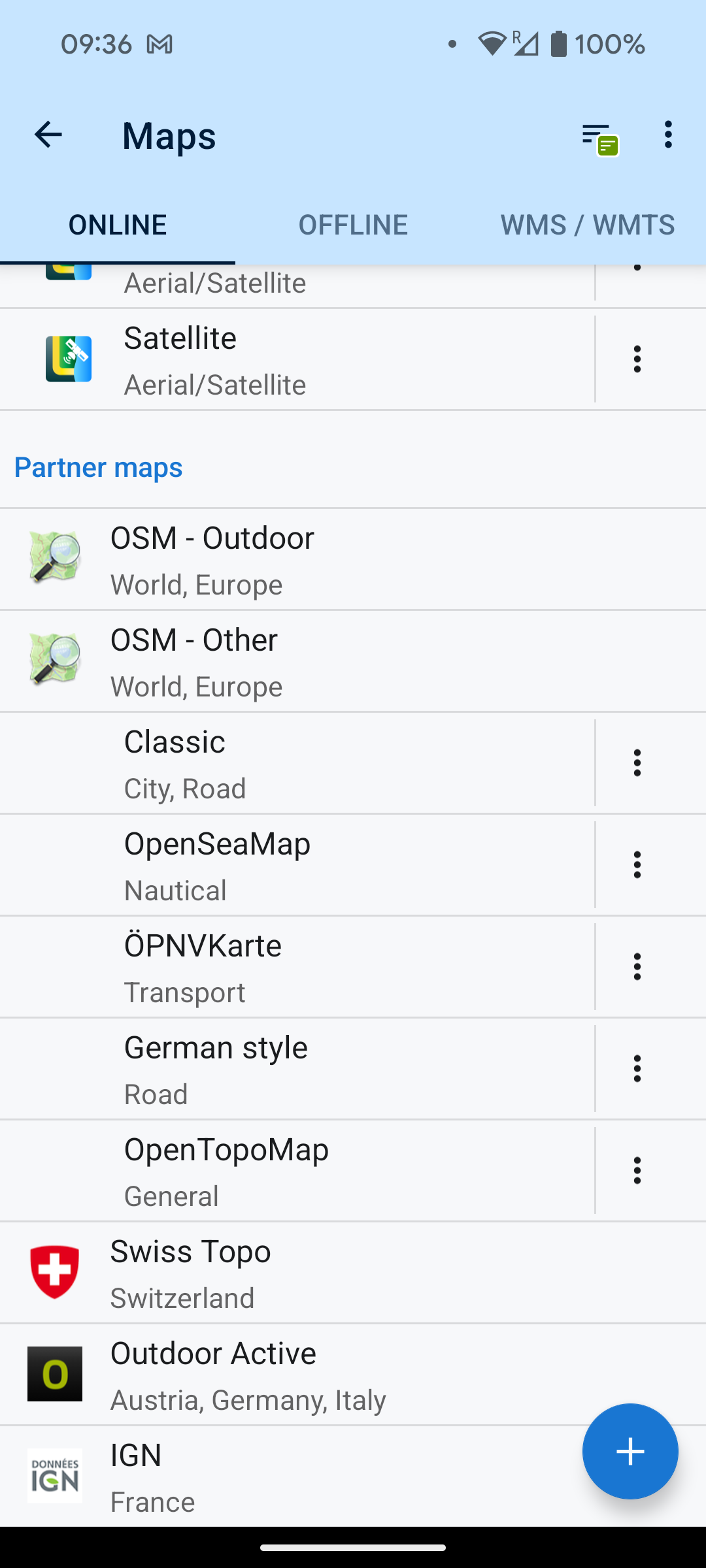Open options for OpenSeaMap
Viewport: 706px width, 1568px height.
point(637,865)
